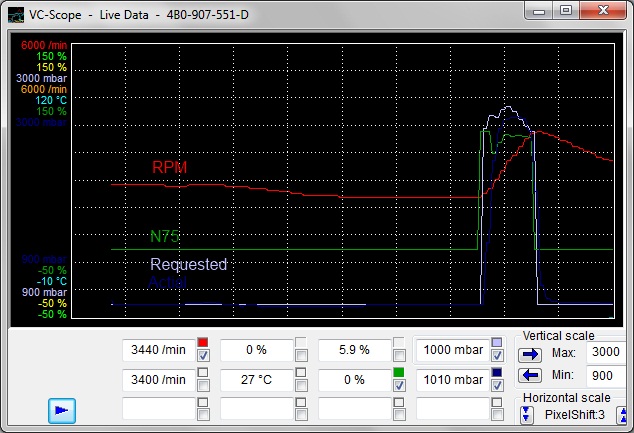Click the Max value field showing 3000
The height and width of the screenshot is (433, 634).
[x=606, y=355]
